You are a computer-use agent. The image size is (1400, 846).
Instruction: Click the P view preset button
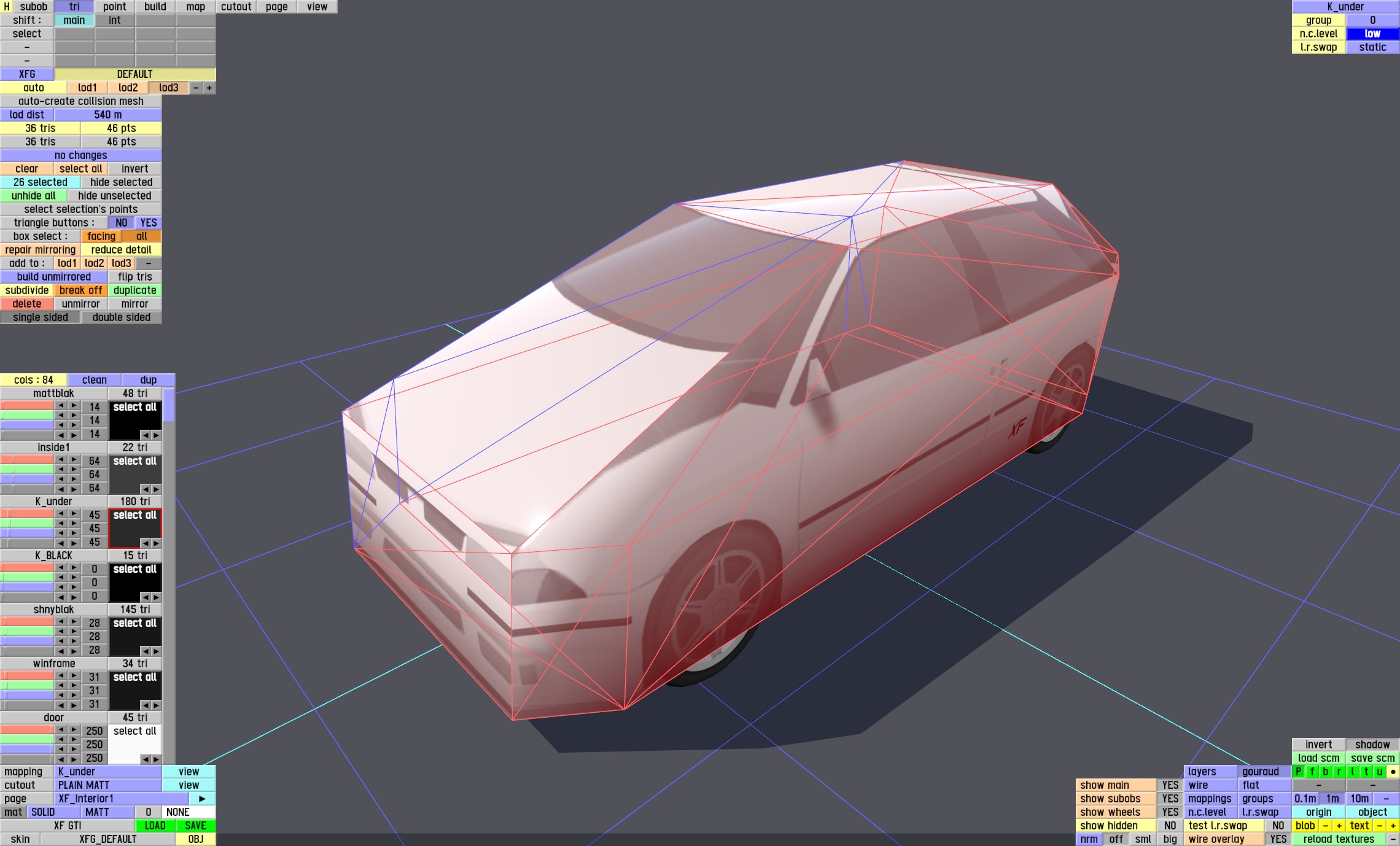pos(1298,772)
